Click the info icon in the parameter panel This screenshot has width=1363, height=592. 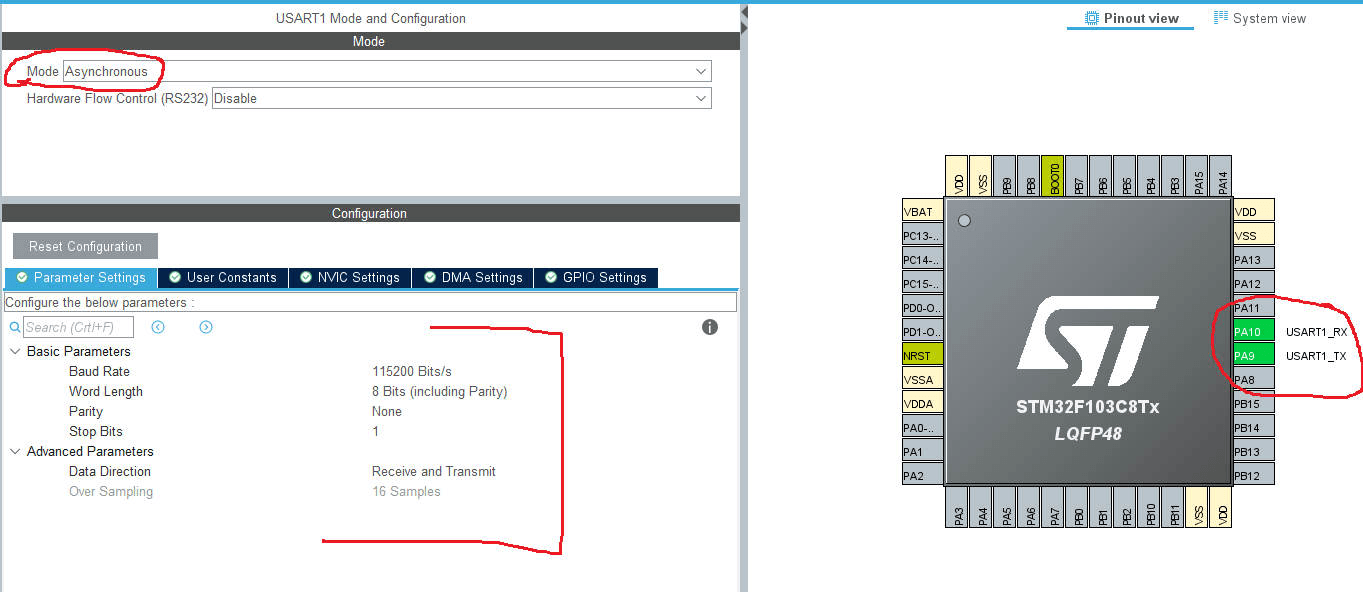(x=710, y=327)
